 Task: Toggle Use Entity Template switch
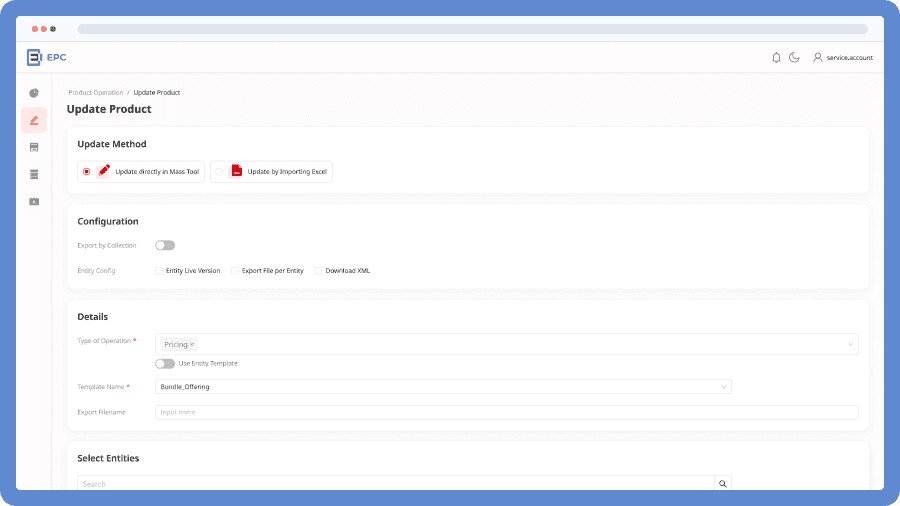click(165, 364)
